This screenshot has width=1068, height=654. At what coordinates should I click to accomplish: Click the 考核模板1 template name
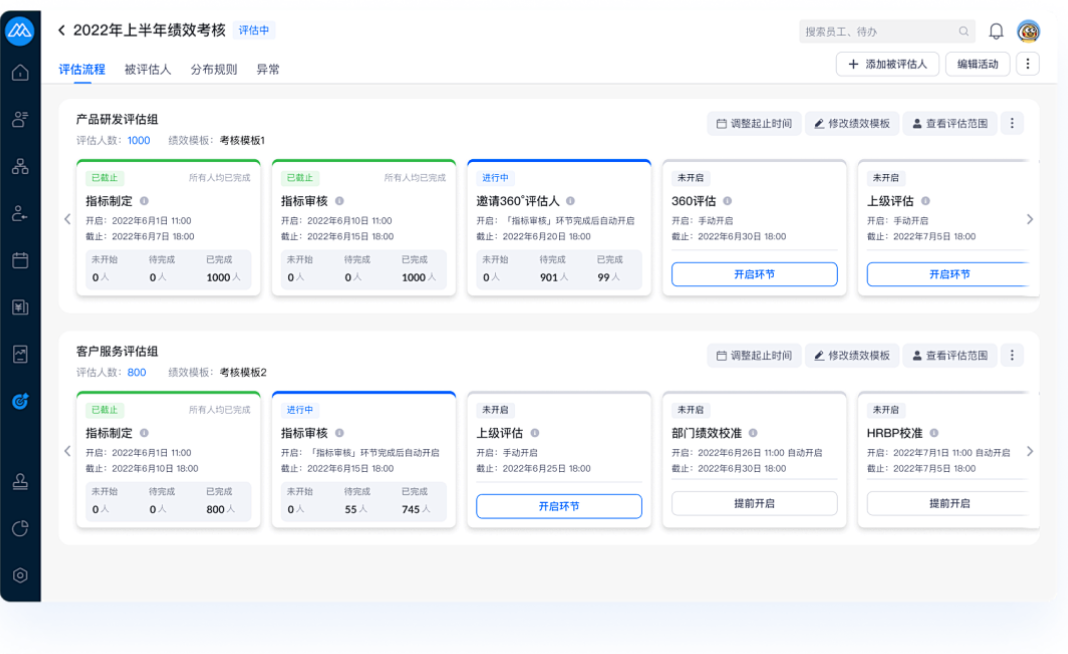(242, 140)
